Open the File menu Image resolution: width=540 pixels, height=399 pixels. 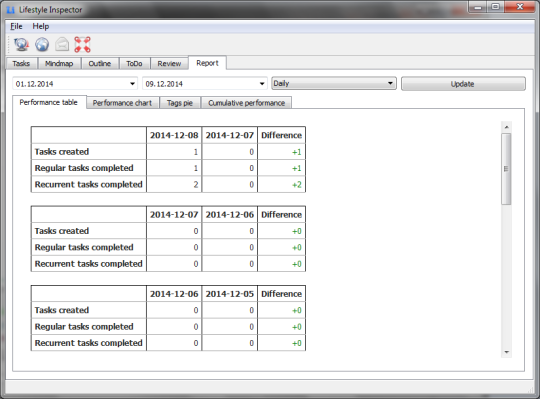tap(16, 26)
